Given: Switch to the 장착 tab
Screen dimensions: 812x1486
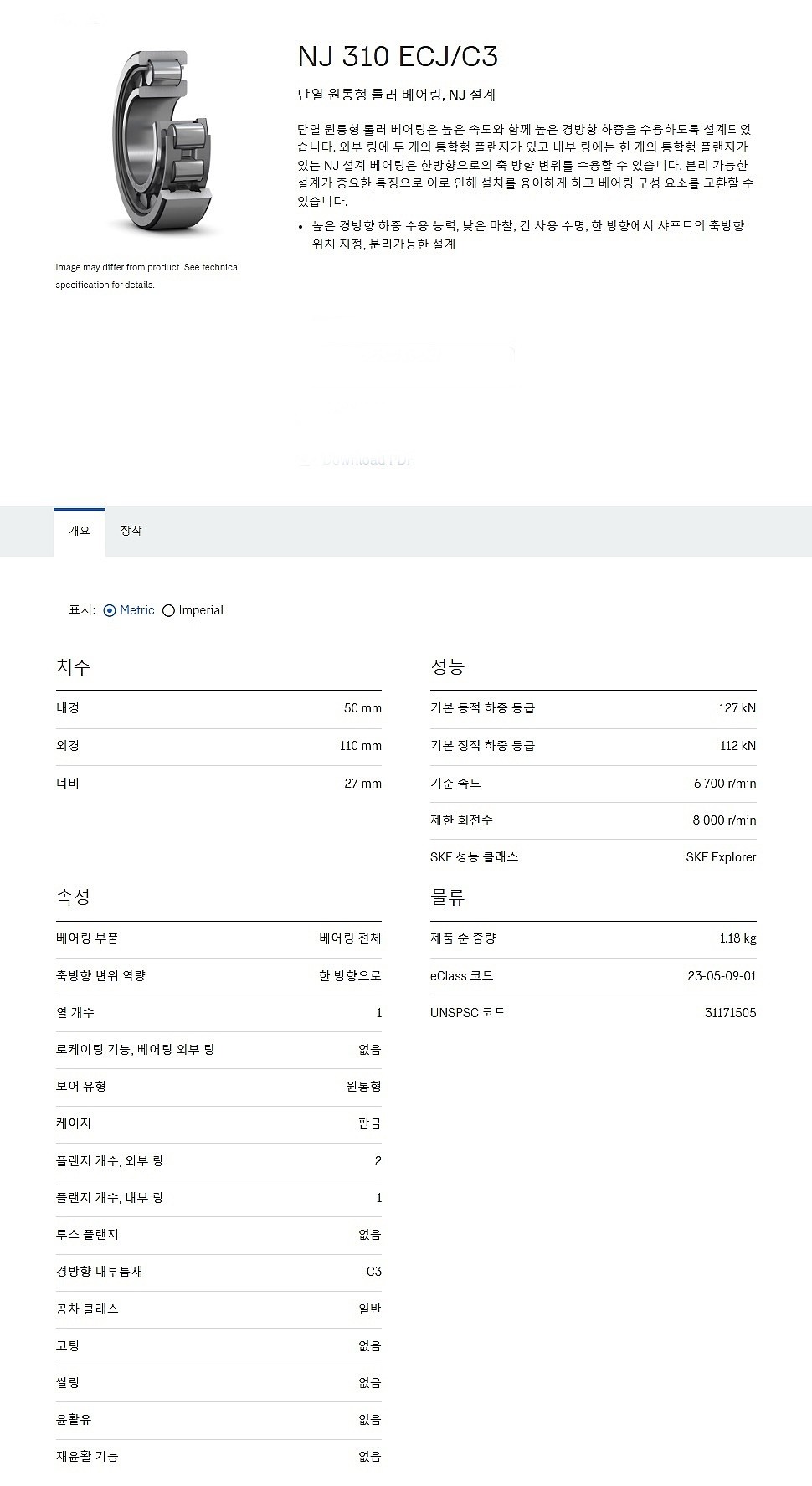Looking at the screenshot, I should coord(131,532).
